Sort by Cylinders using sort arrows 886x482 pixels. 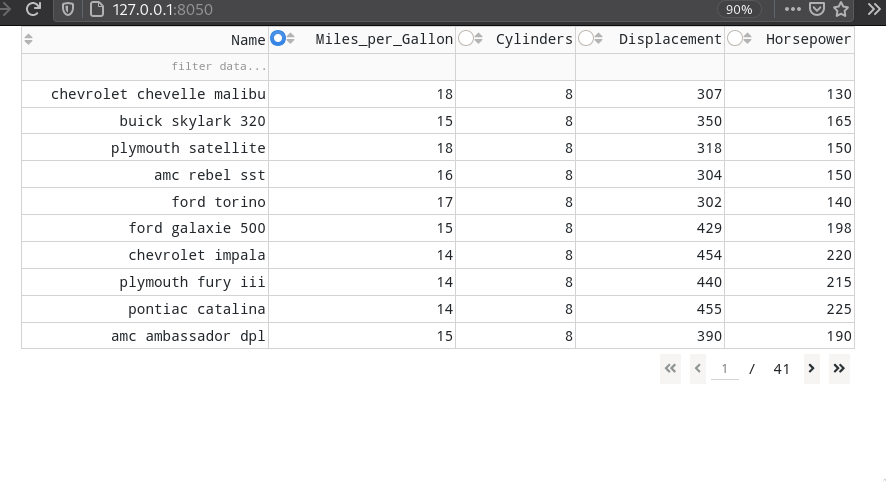click(479, 39)
